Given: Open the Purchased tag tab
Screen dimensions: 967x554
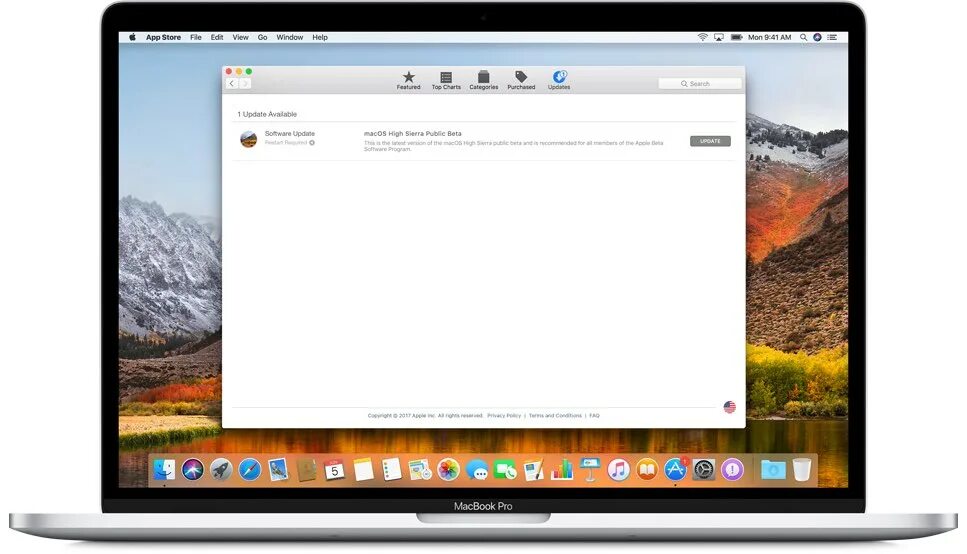Looking at the screenshot, I should pos(521,80).
